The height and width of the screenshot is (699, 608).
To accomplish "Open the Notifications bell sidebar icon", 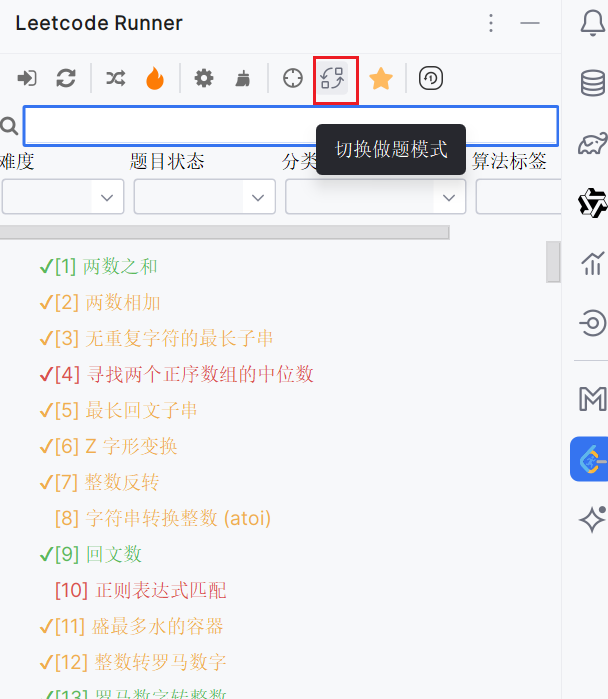I will 592,23.
